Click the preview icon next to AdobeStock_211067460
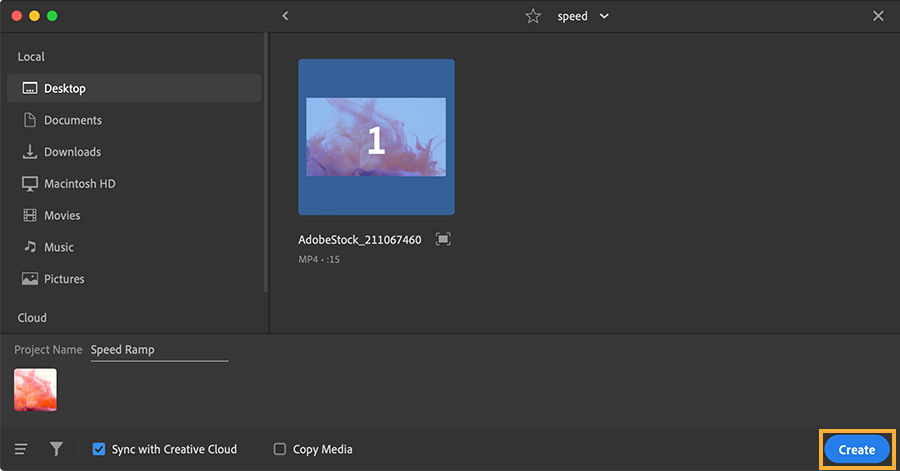This screenshot has width=900, height=471. 443,239
